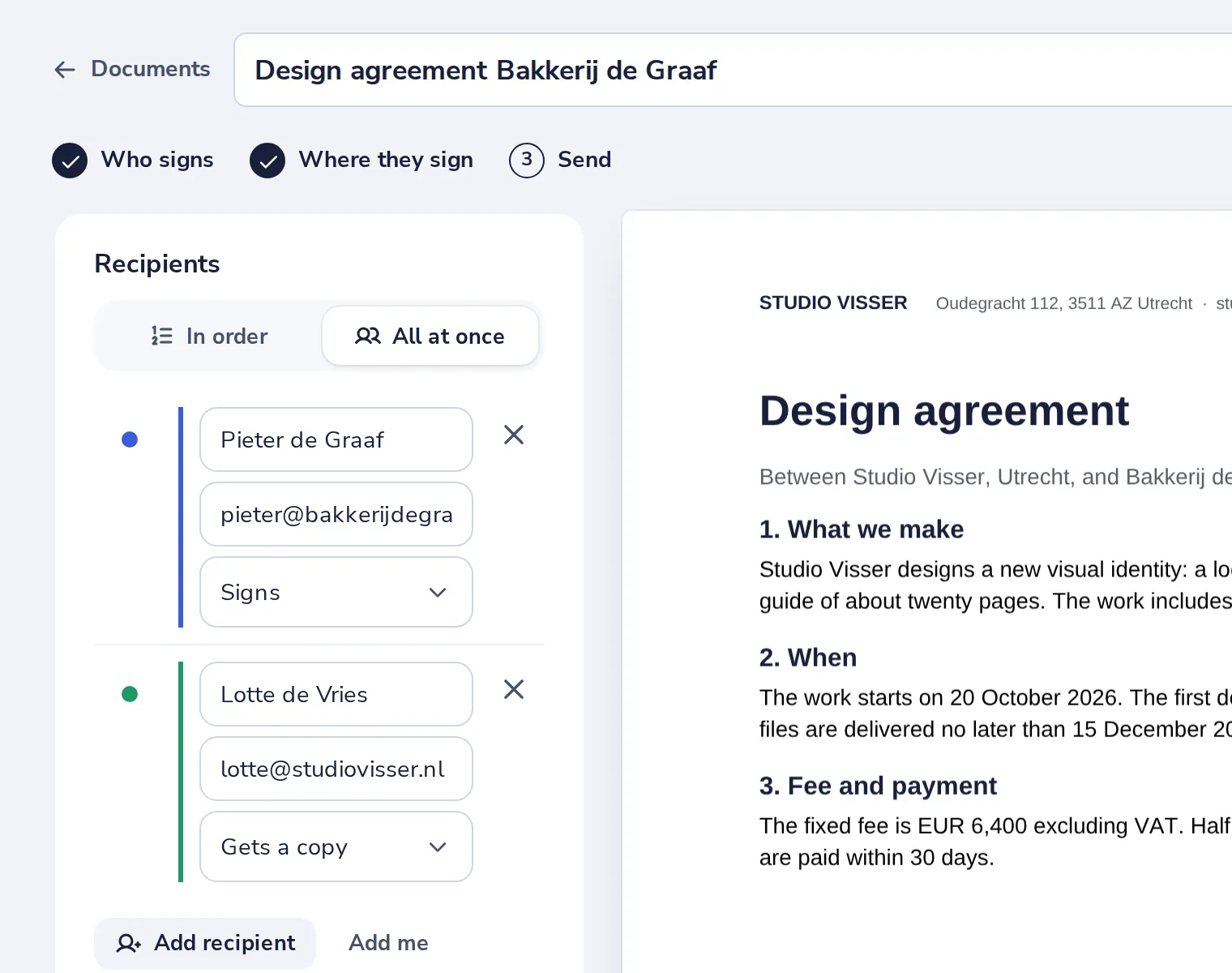Image resolution: width=1232 pixels, height=973 pixels.
Task: Edit the Pieter de Graaf name field
Action: tap(336, 439)
